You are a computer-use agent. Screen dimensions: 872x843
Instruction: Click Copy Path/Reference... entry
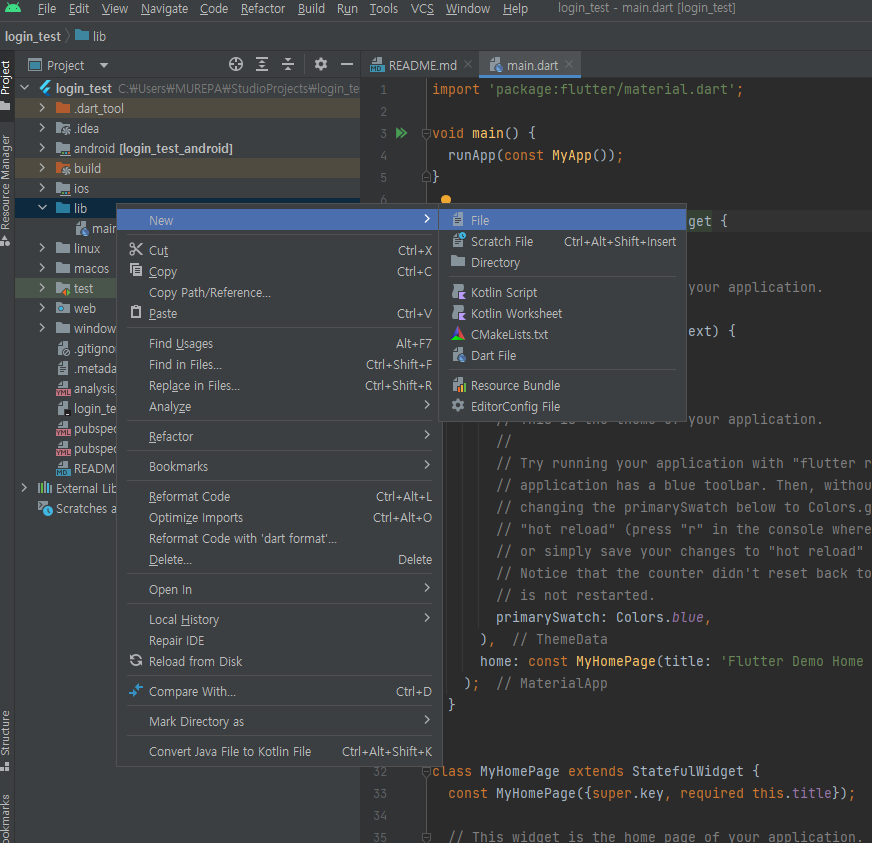click(280, 292)
